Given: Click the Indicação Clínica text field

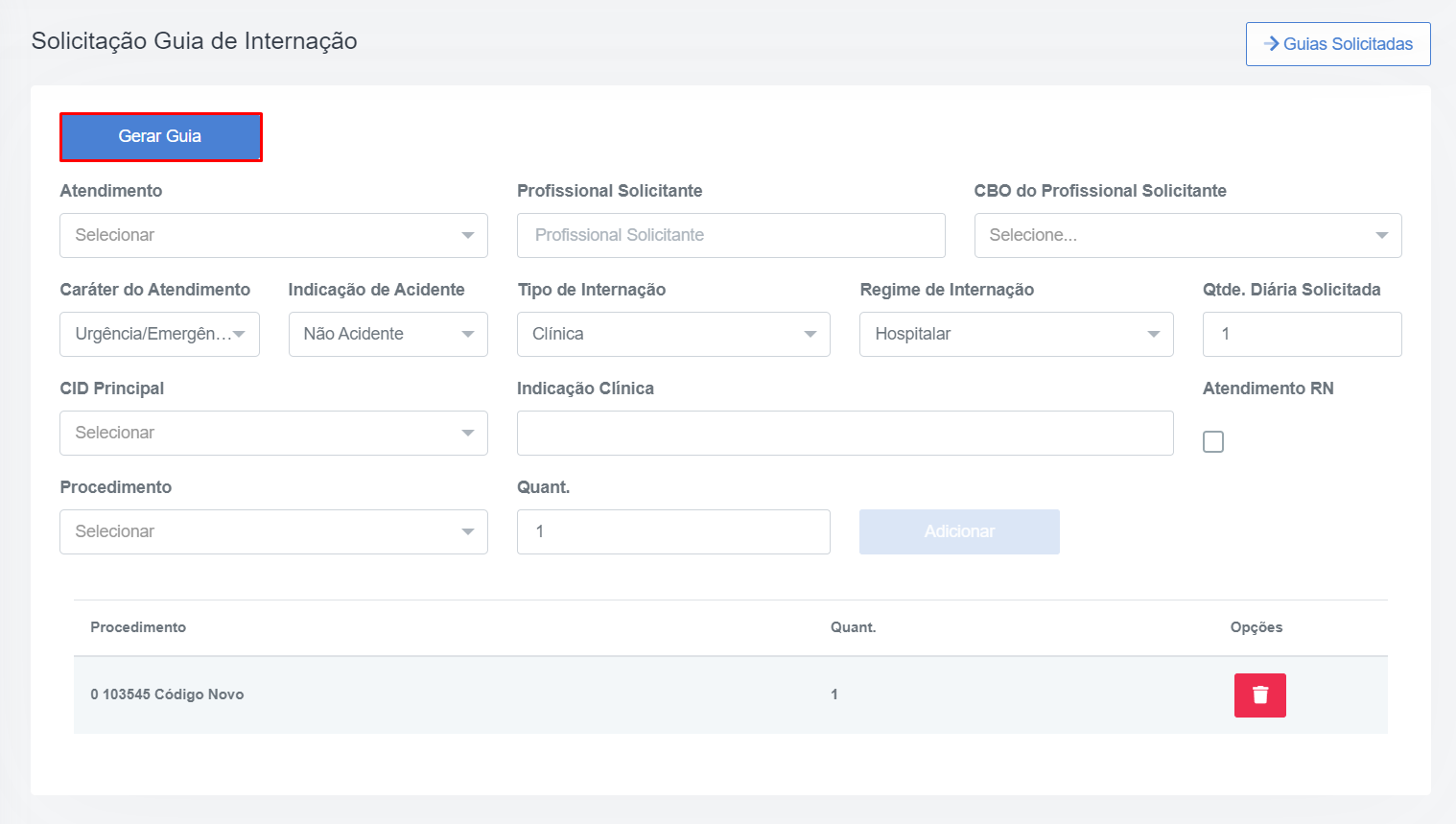Looking at the screenshot, I should pos(845,433).
